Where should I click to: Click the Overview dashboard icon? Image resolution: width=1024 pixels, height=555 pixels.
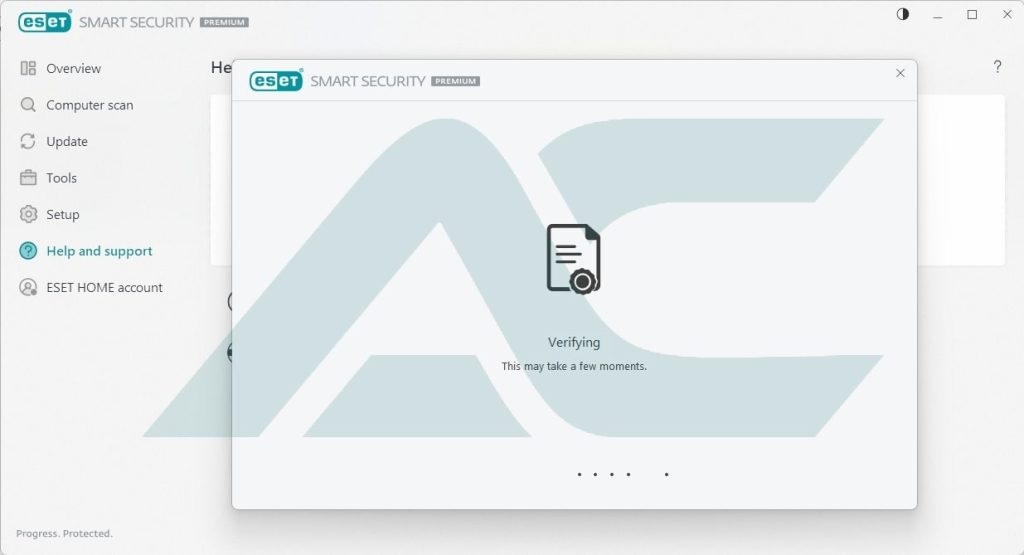(28, 69)
